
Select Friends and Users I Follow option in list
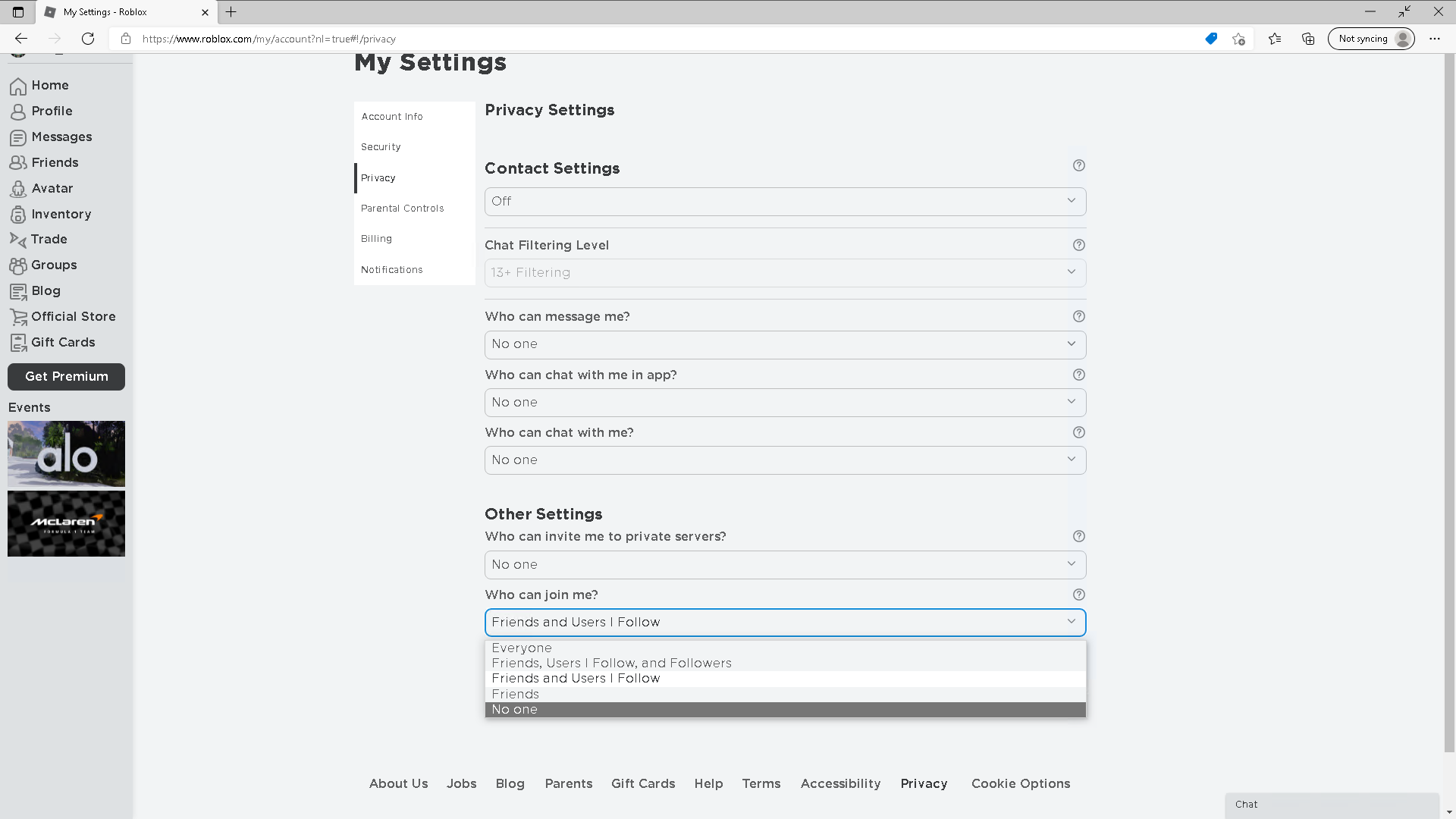pyautogui.click(x=785, y=679)
